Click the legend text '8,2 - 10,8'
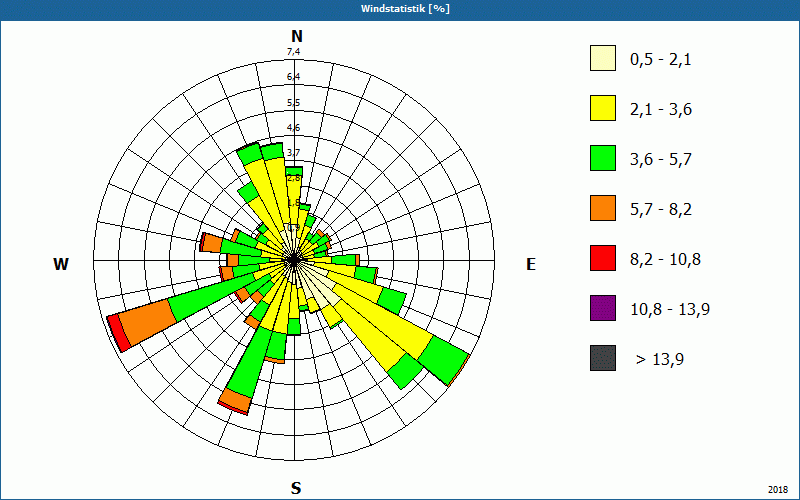 point(665,260)
